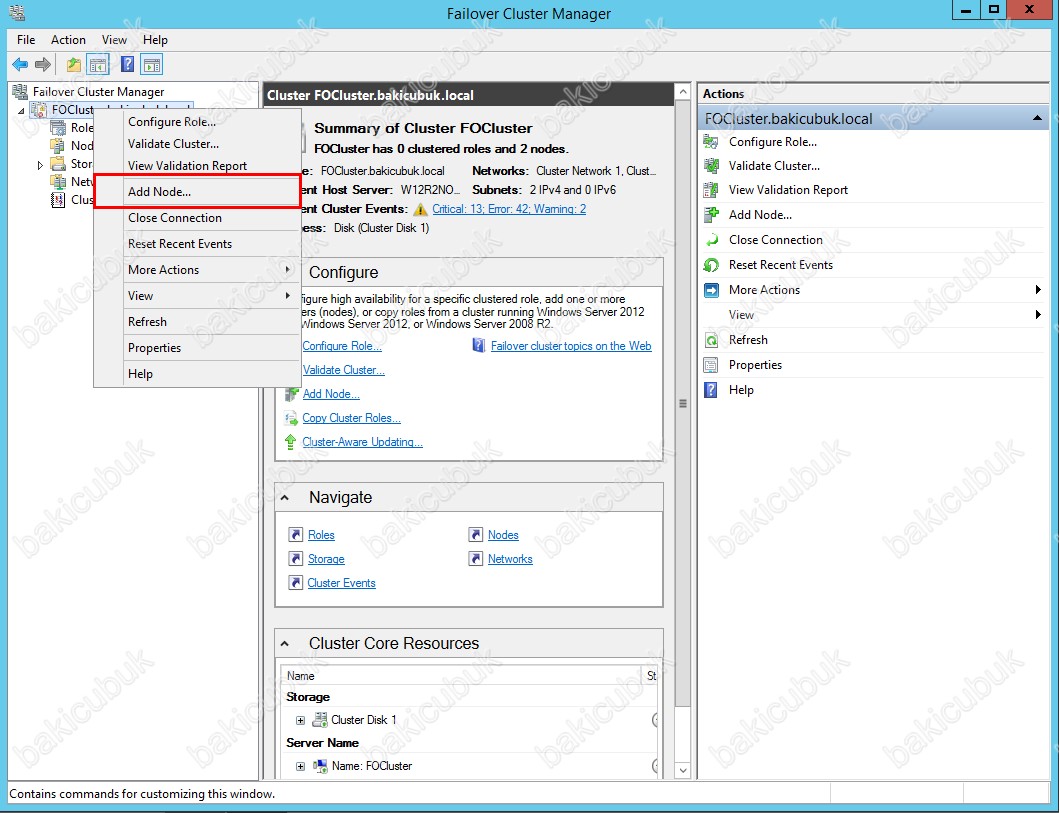Click the blue Help toolbar icon
The height and width of the screenshot is (813, 1059).
(127, 65)
